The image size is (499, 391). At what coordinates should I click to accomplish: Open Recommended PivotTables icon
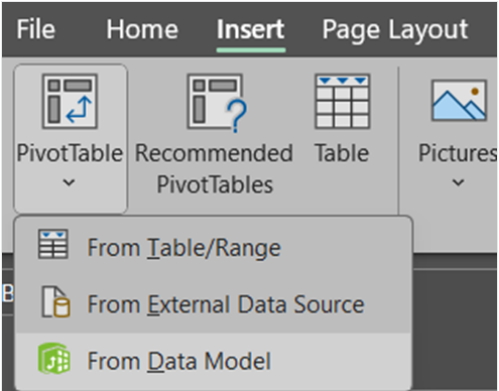click(x=216, y=102)
